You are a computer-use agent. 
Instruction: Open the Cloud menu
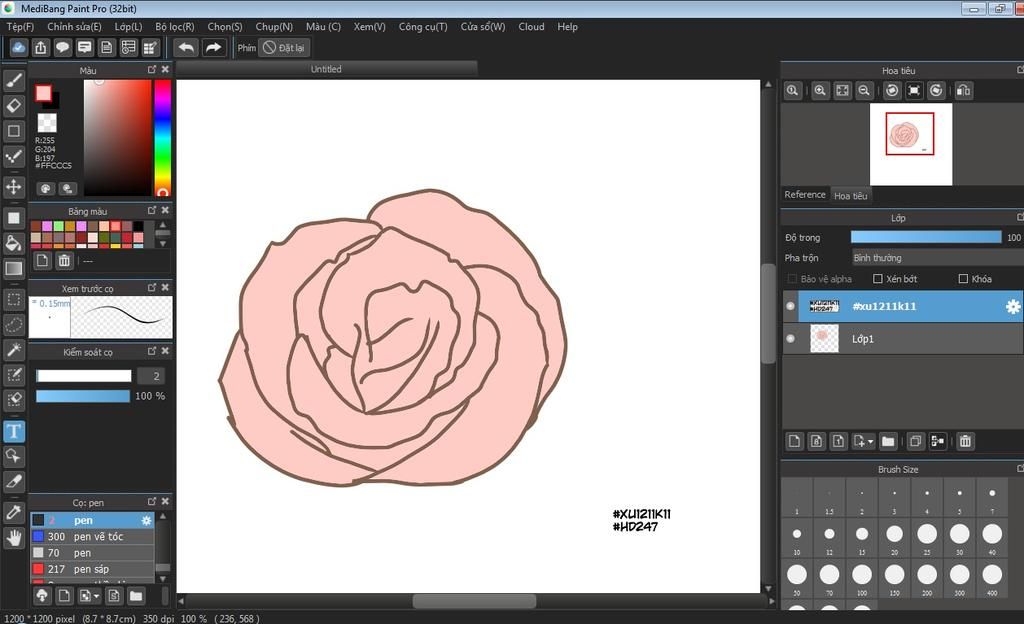(531, 27)
